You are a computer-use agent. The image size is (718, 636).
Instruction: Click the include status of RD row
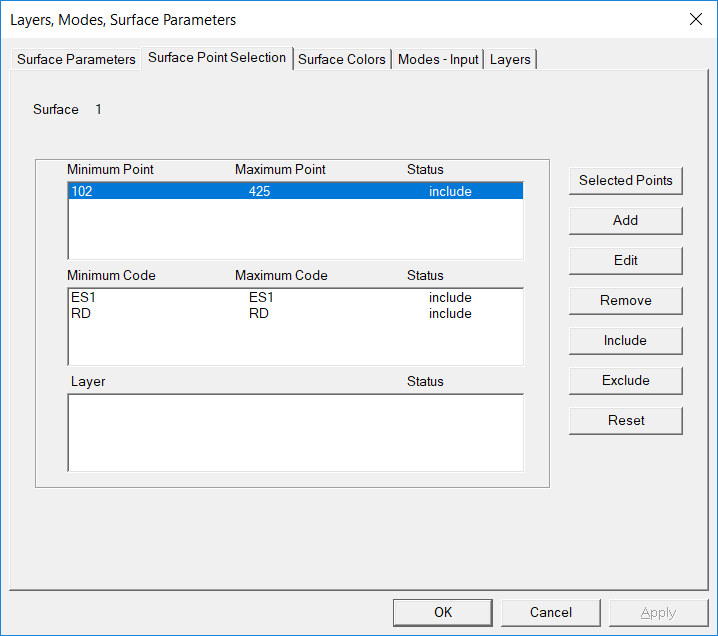pos(450,314)
